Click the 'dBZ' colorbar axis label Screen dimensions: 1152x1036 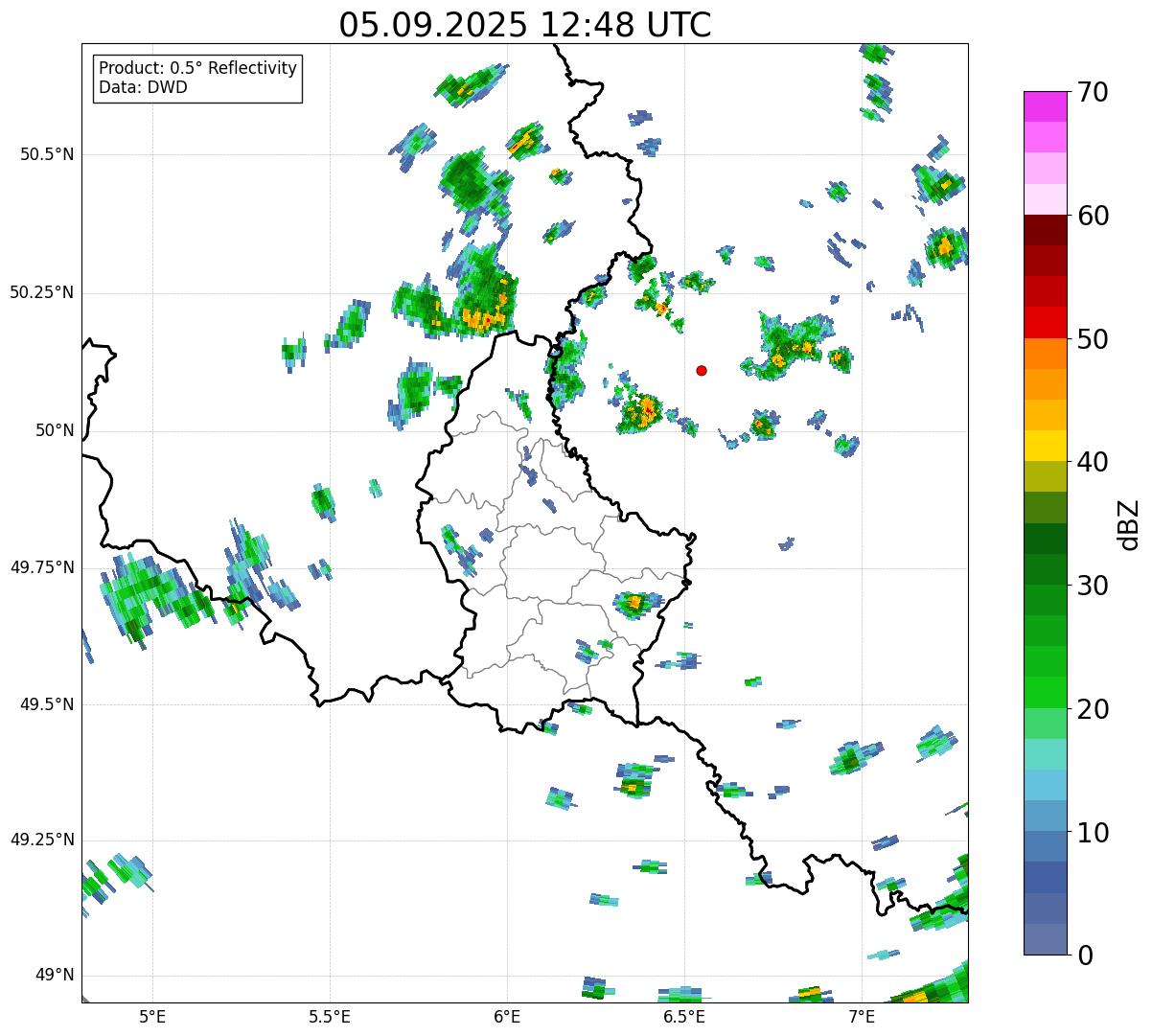1129,523
